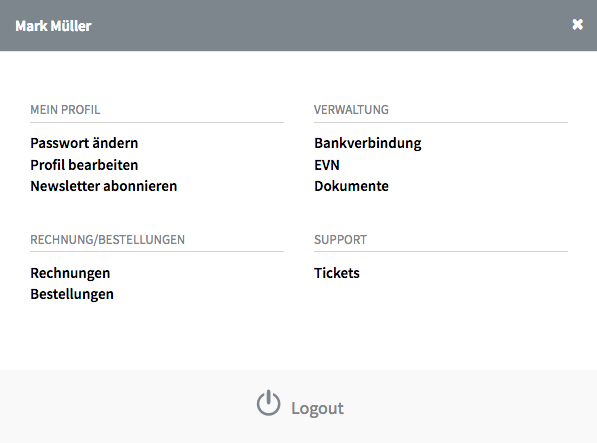The height and width of the screenshot is (443, 597).
Task: Open the Bestellungen list
Action: (72, 294)
